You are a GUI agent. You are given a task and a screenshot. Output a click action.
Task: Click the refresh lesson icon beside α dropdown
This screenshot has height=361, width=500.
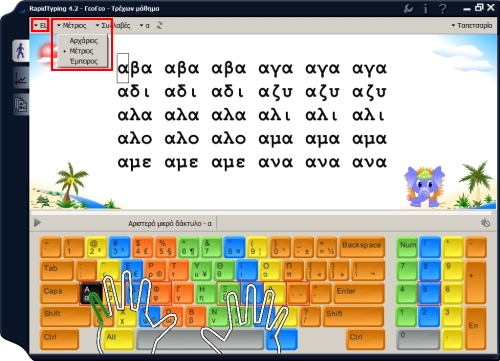(x=159, y=25)
